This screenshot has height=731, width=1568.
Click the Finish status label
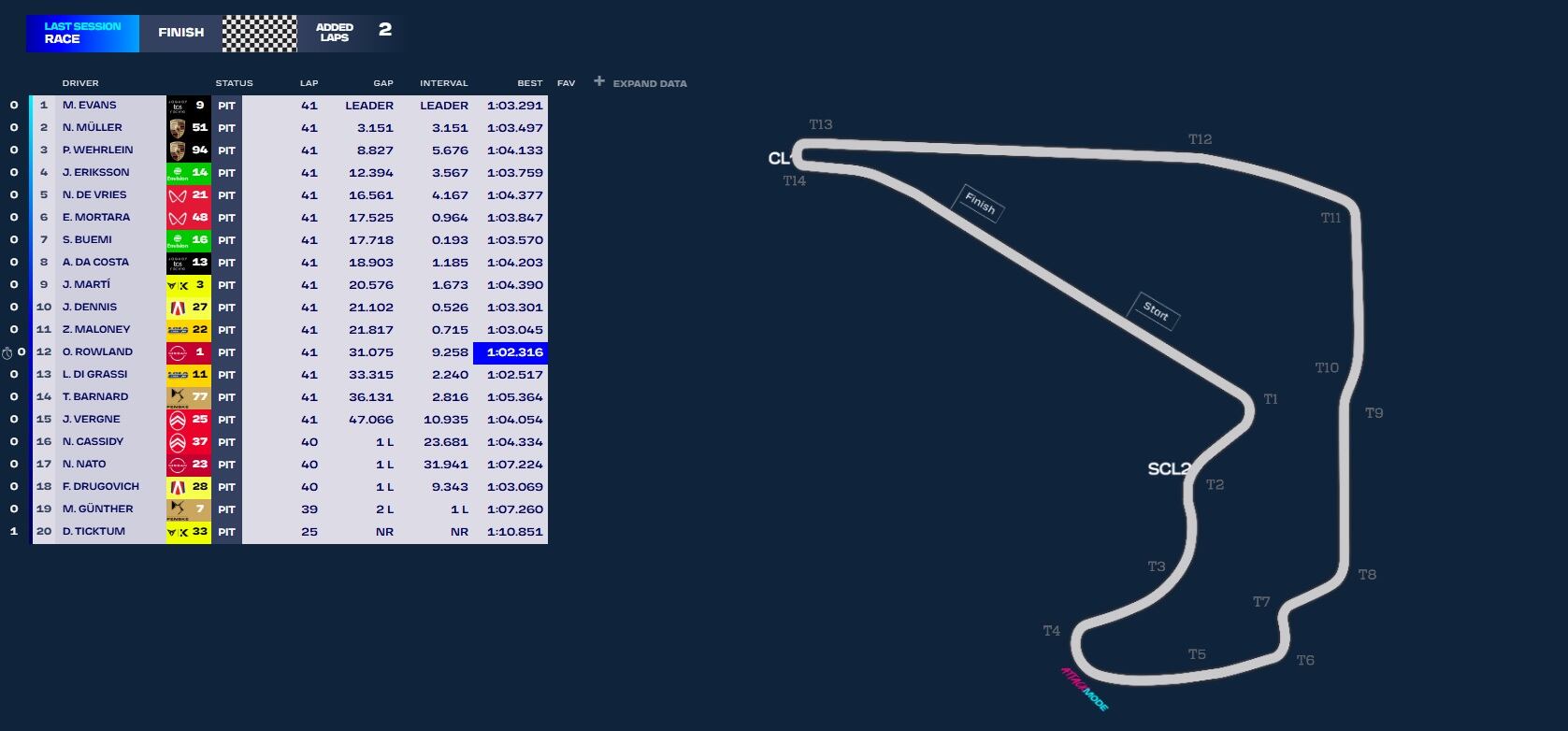coord(180,33)
